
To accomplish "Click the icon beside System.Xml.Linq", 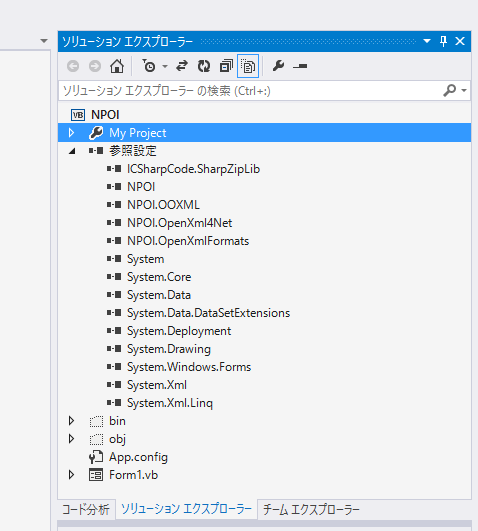I will click(114, 403).
